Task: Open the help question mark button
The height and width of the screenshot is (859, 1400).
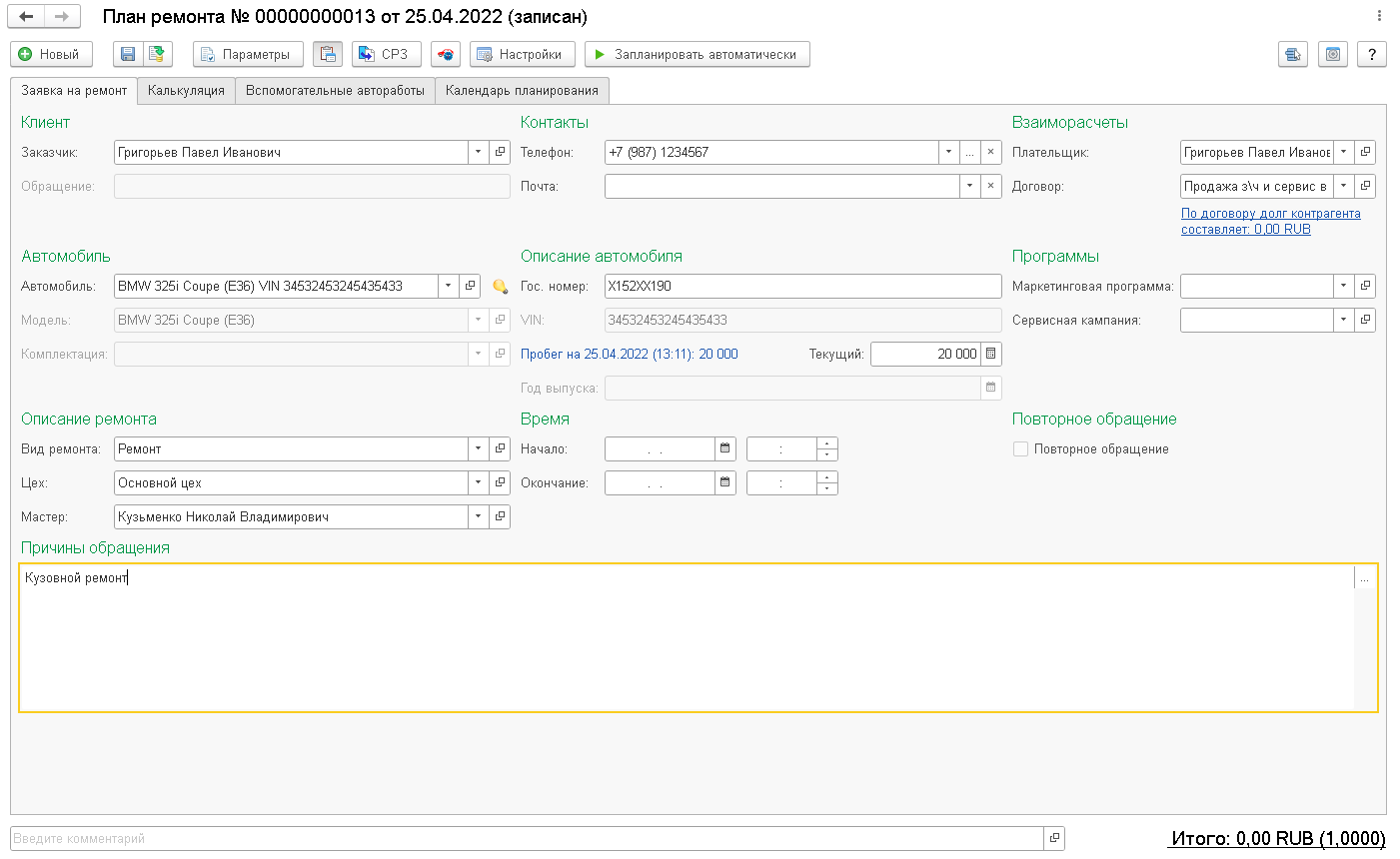Action: click(x=1372, y=54)
